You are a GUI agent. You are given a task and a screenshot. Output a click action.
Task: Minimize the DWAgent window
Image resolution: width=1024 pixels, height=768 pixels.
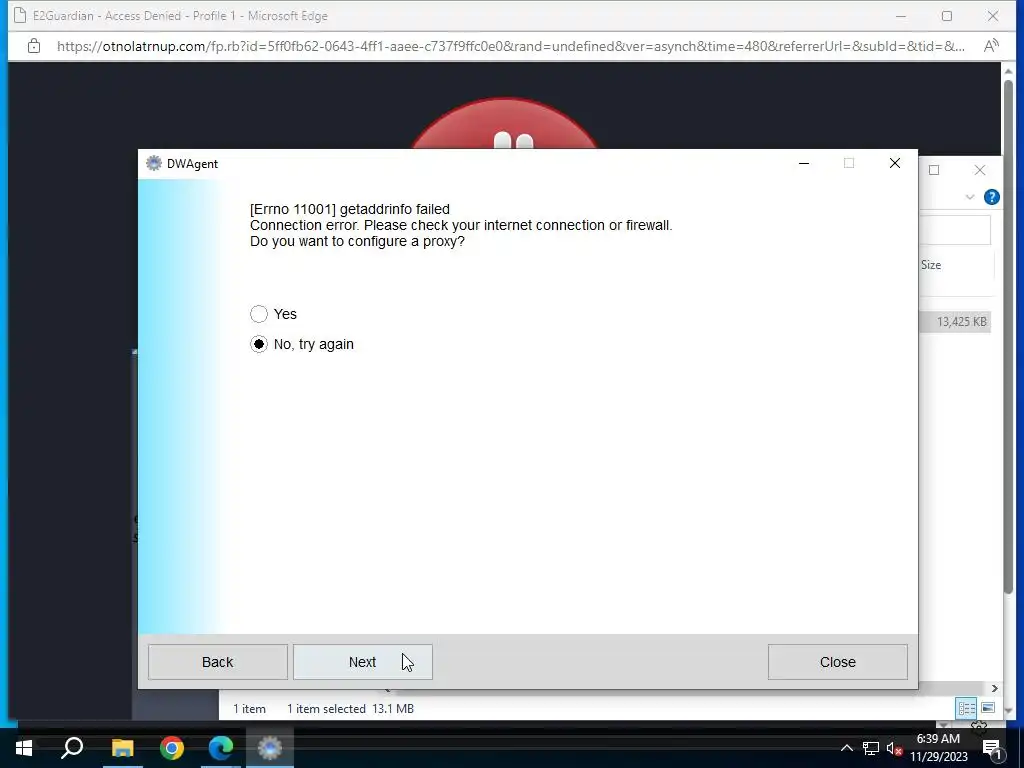[x=804, y=163]
